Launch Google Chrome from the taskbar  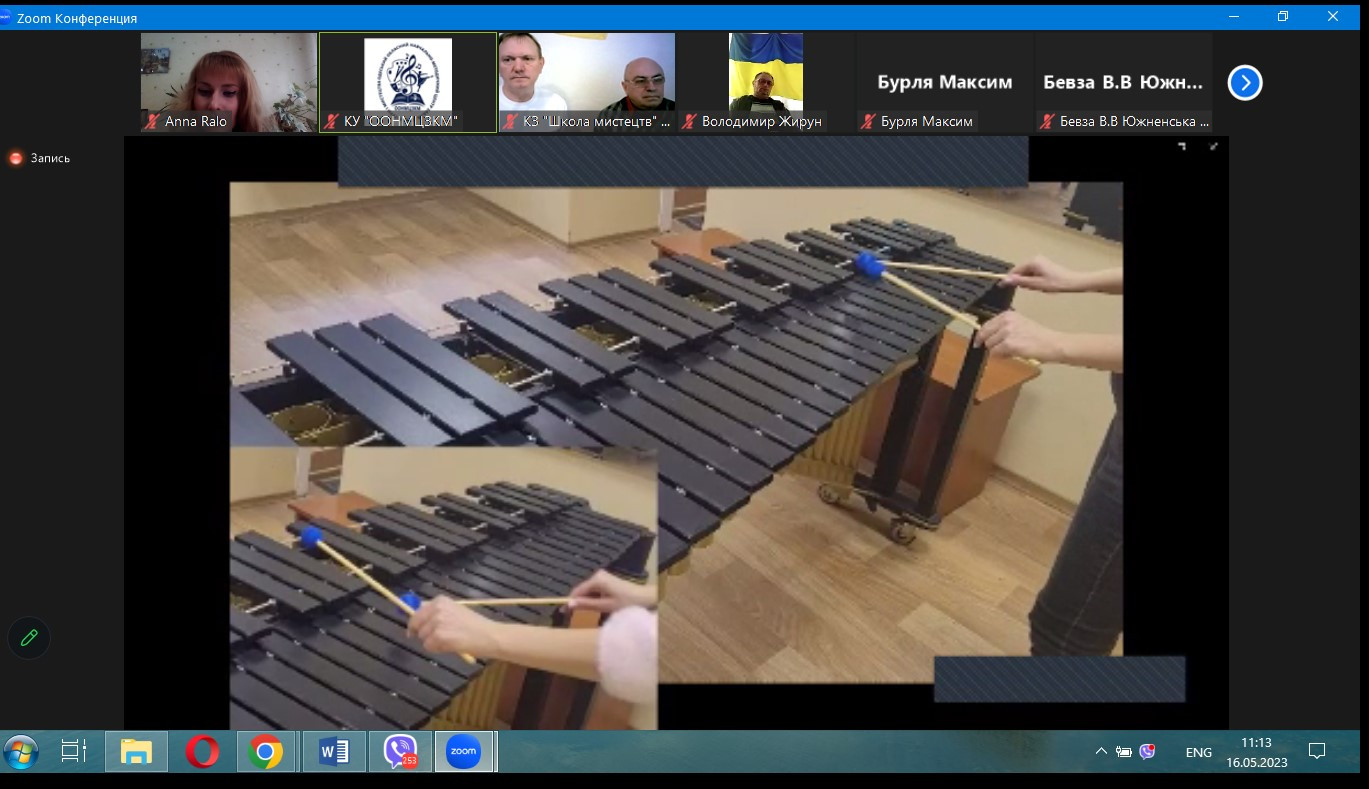tap(266, 751)
